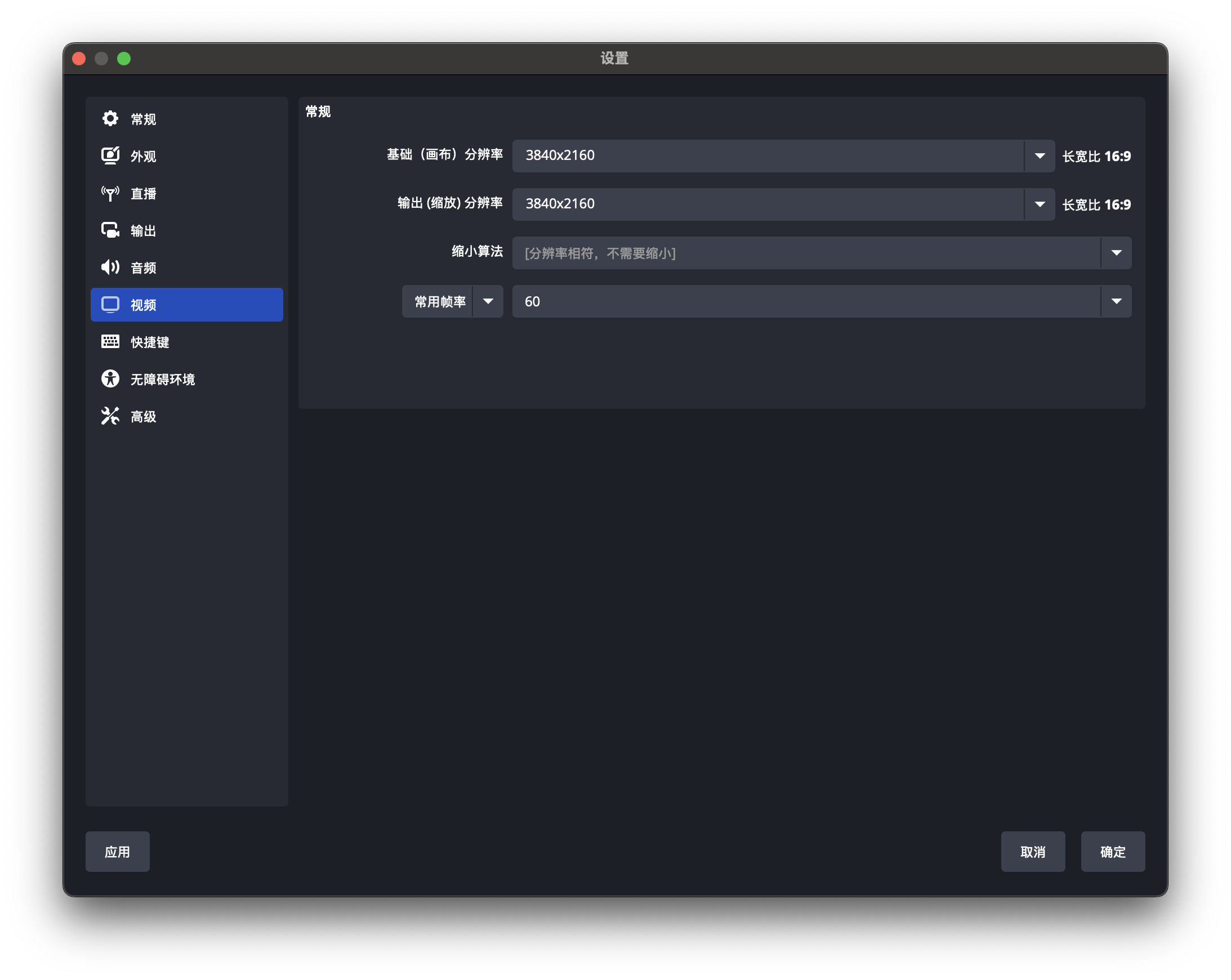Viewport: 1231px width, 980px height.
Task: Click the 常规 section heading in video panel
Action: [318, 112]
